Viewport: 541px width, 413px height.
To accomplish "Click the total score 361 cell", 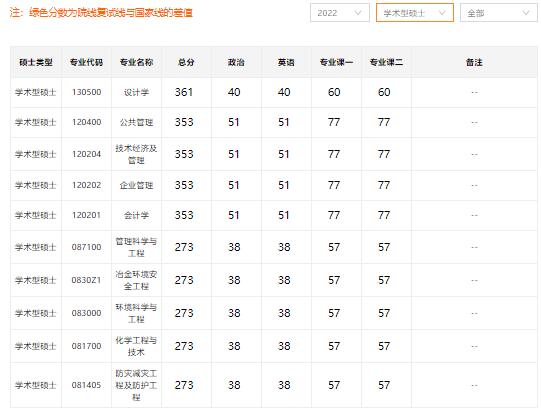I will click(184, 92).
